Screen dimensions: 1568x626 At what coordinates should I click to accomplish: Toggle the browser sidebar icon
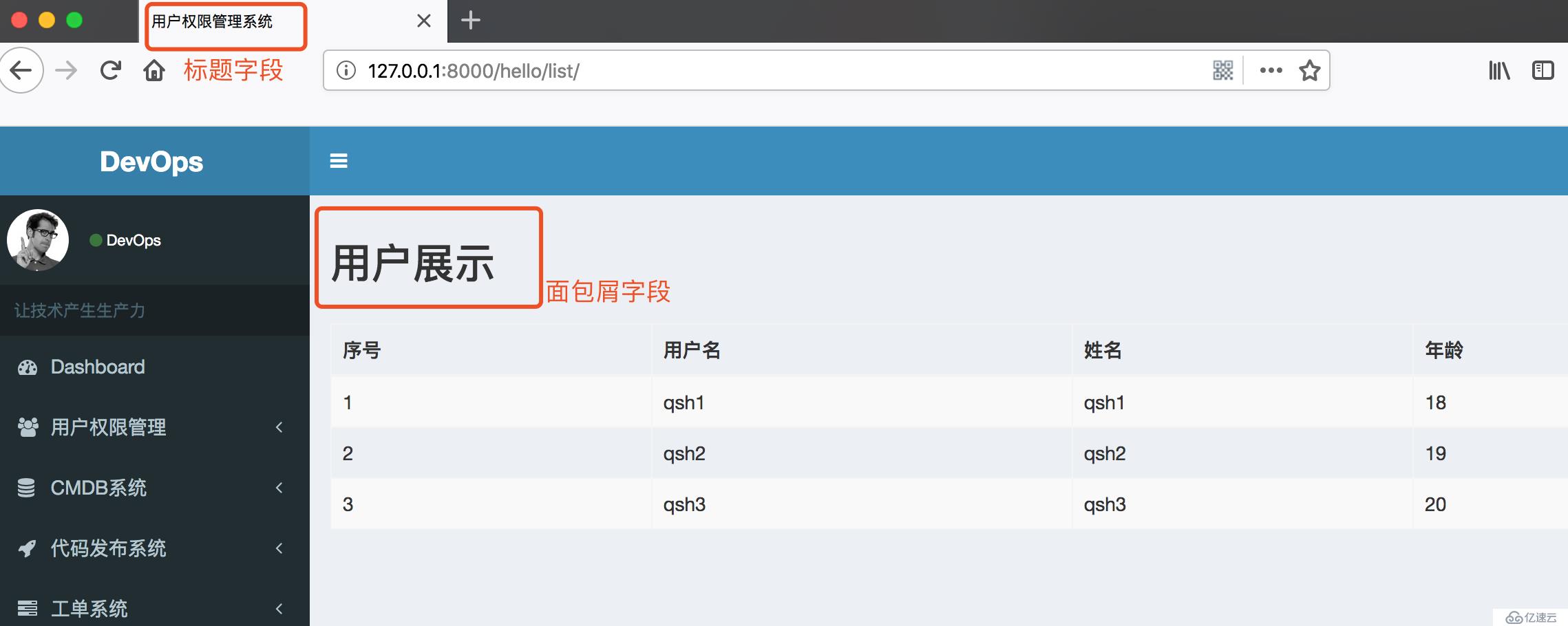[1543, 70]
